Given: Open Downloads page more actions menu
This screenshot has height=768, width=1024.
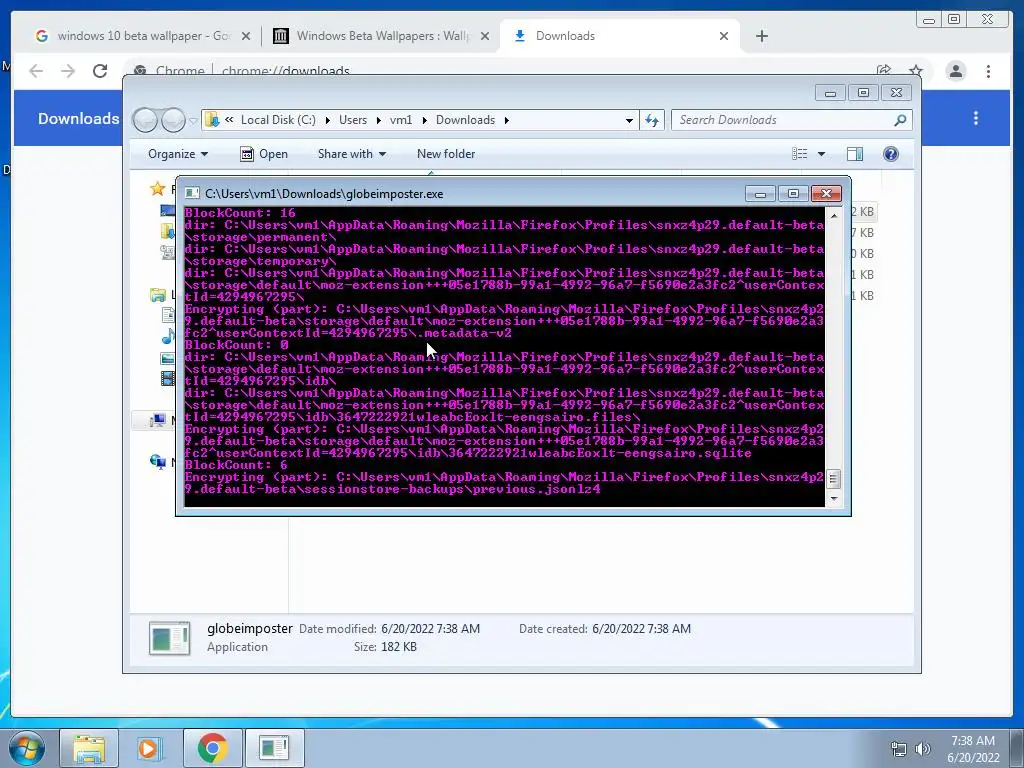Looking at the screenshot, I should 976,118.
